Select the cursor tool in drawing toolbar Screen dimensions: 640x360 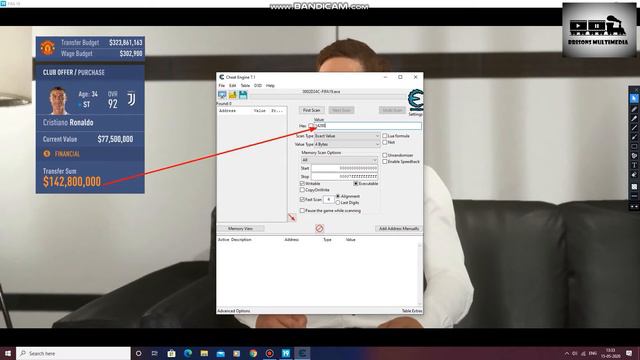coord(634,98)
